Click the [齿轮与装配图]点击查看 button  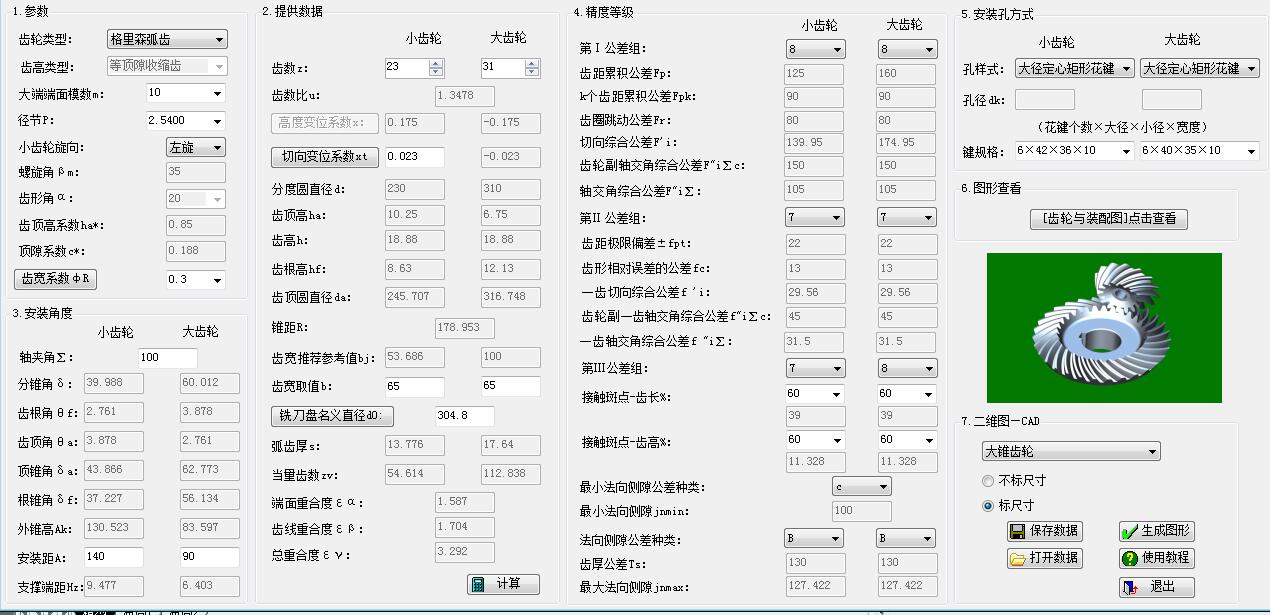[x=1109, y=218]
